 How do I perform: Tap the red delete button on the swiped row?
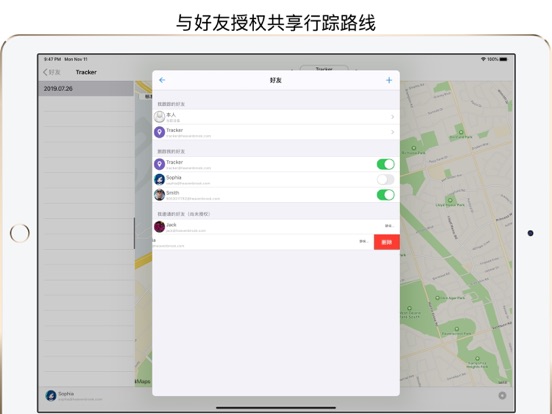point(387,242)
